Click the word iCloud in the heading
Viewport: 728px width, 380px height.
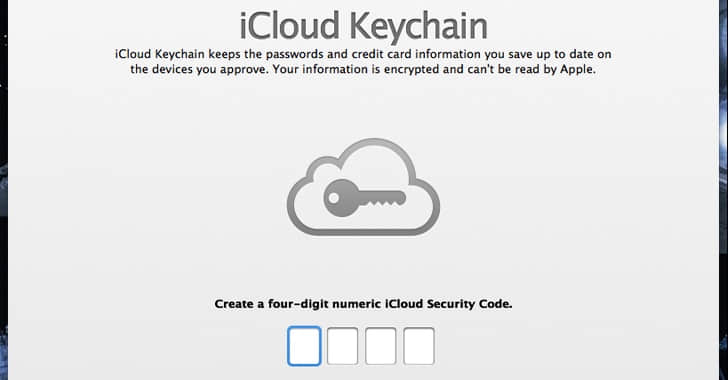[x=289, y=26]
